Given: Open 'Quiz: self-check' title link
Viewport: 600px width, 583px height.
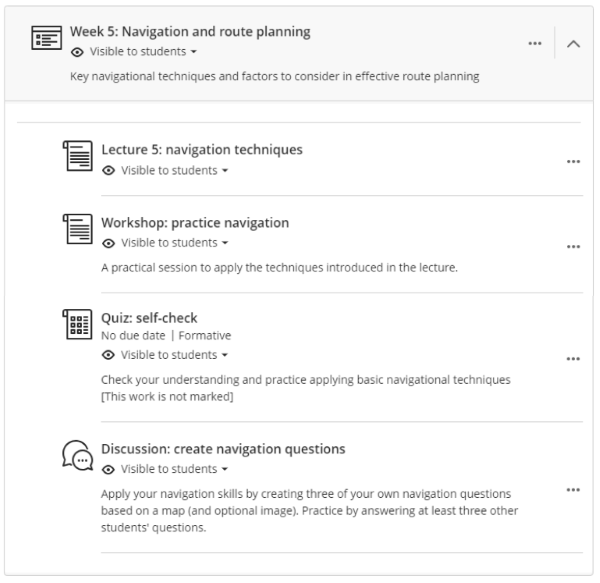Looking at the screenshot, I should (152, 318).
